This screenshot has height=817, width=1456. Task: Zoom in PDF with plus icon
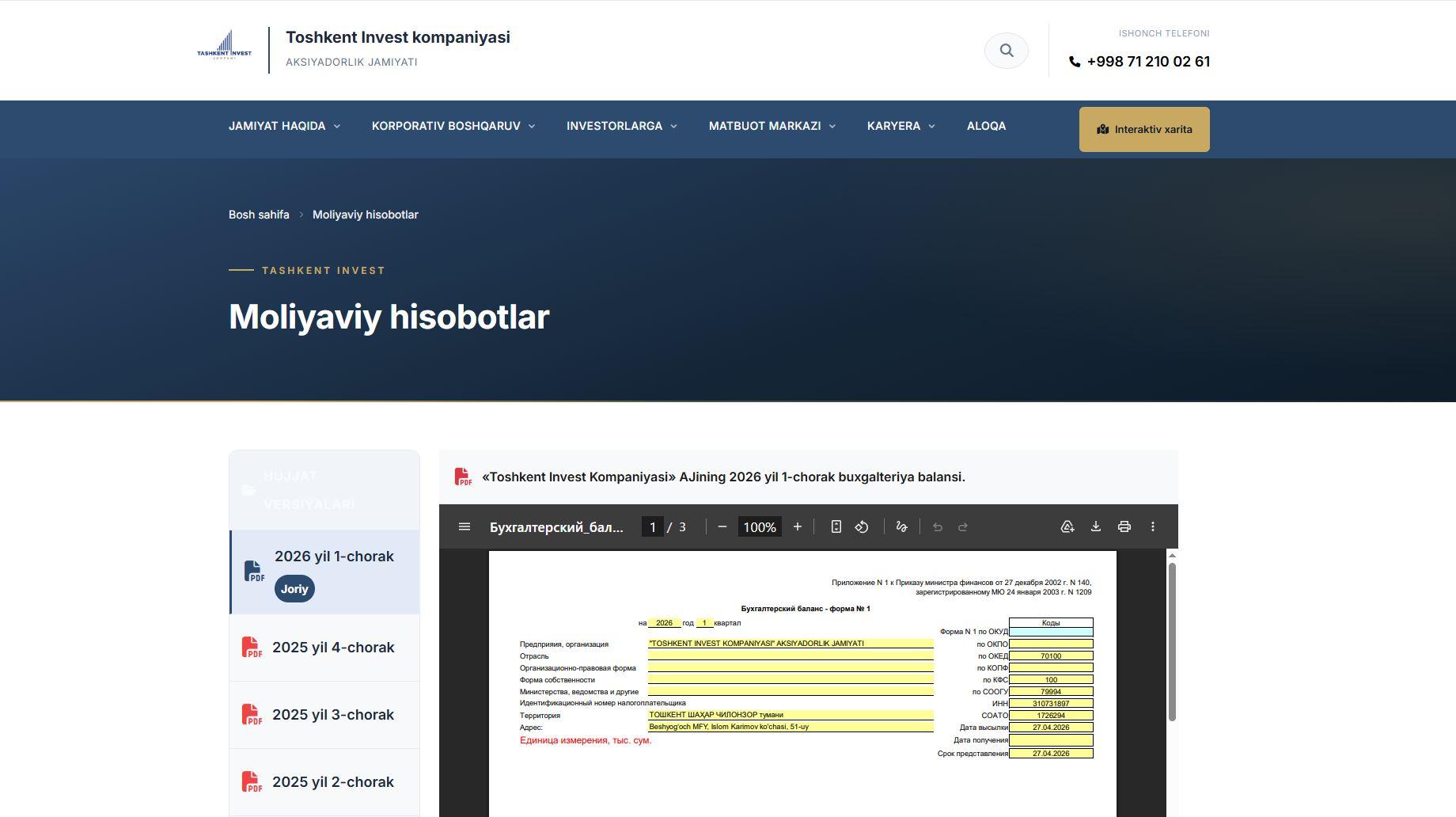click(798, 526)
